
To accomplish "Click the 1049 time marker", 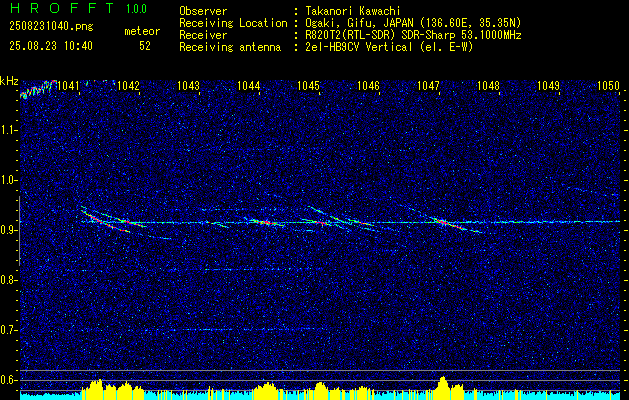I will [x=548, y=85].
